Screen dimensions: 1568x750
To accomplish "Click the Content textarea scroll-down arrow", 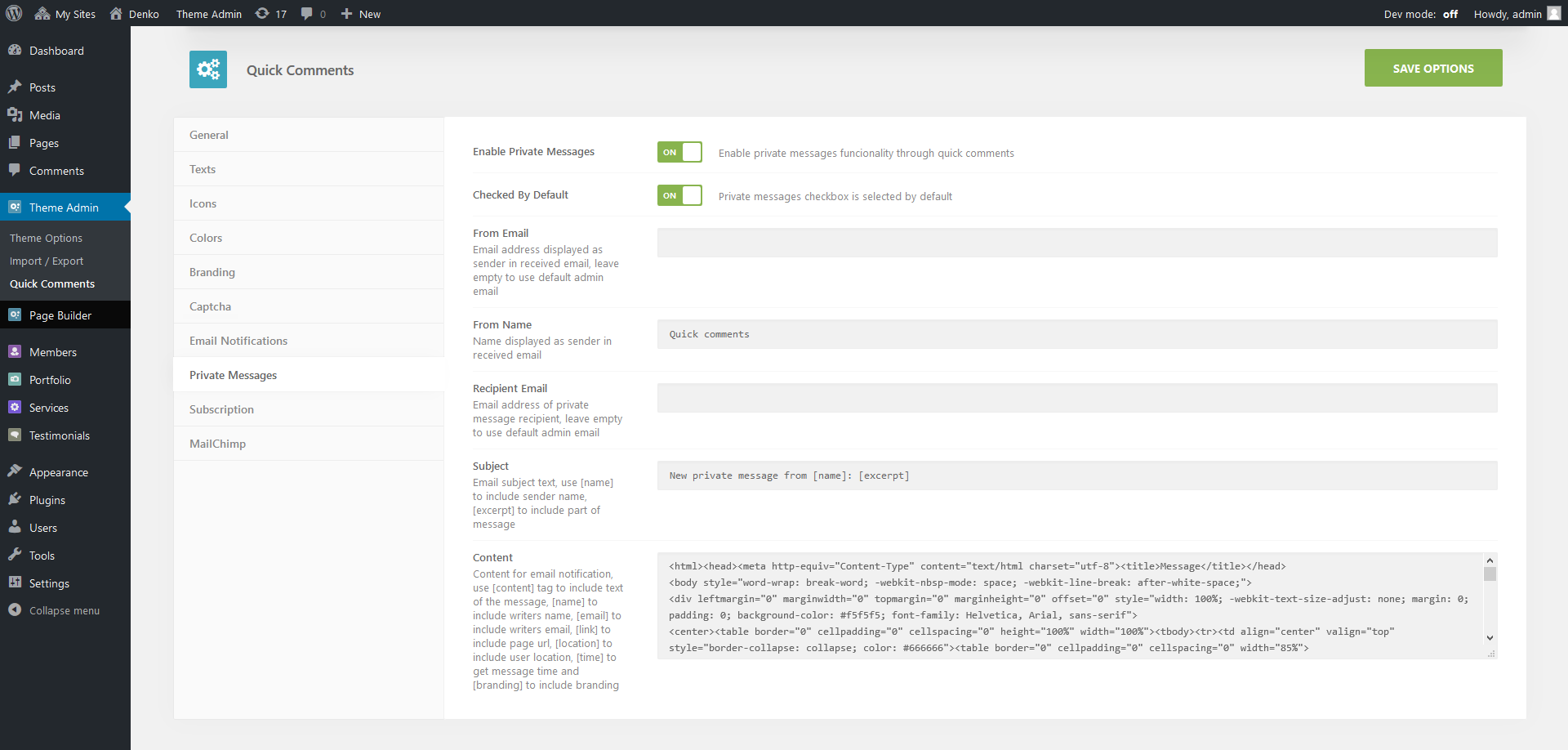I will 1490,638.
